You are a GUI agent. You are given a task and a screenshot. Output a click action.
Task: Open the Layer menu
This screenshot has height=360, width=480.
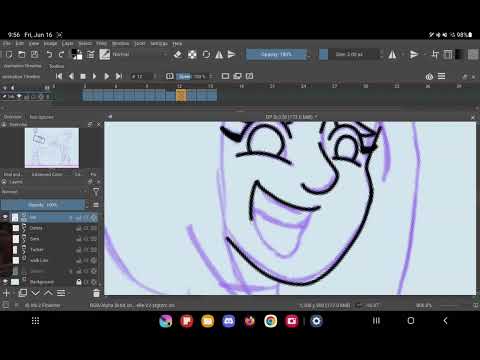[x=68, y=44]
